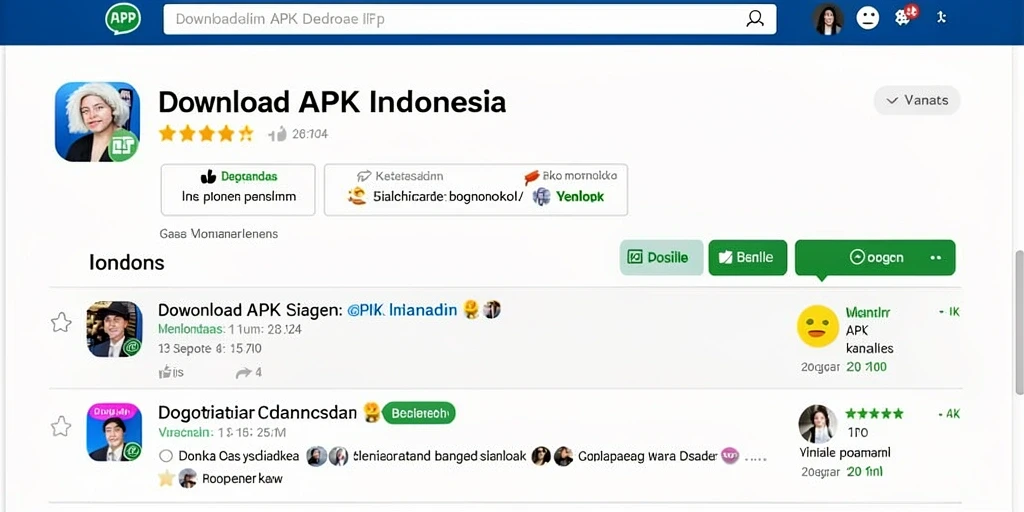Click the Viniale poamarnl text

click(845, 452)
